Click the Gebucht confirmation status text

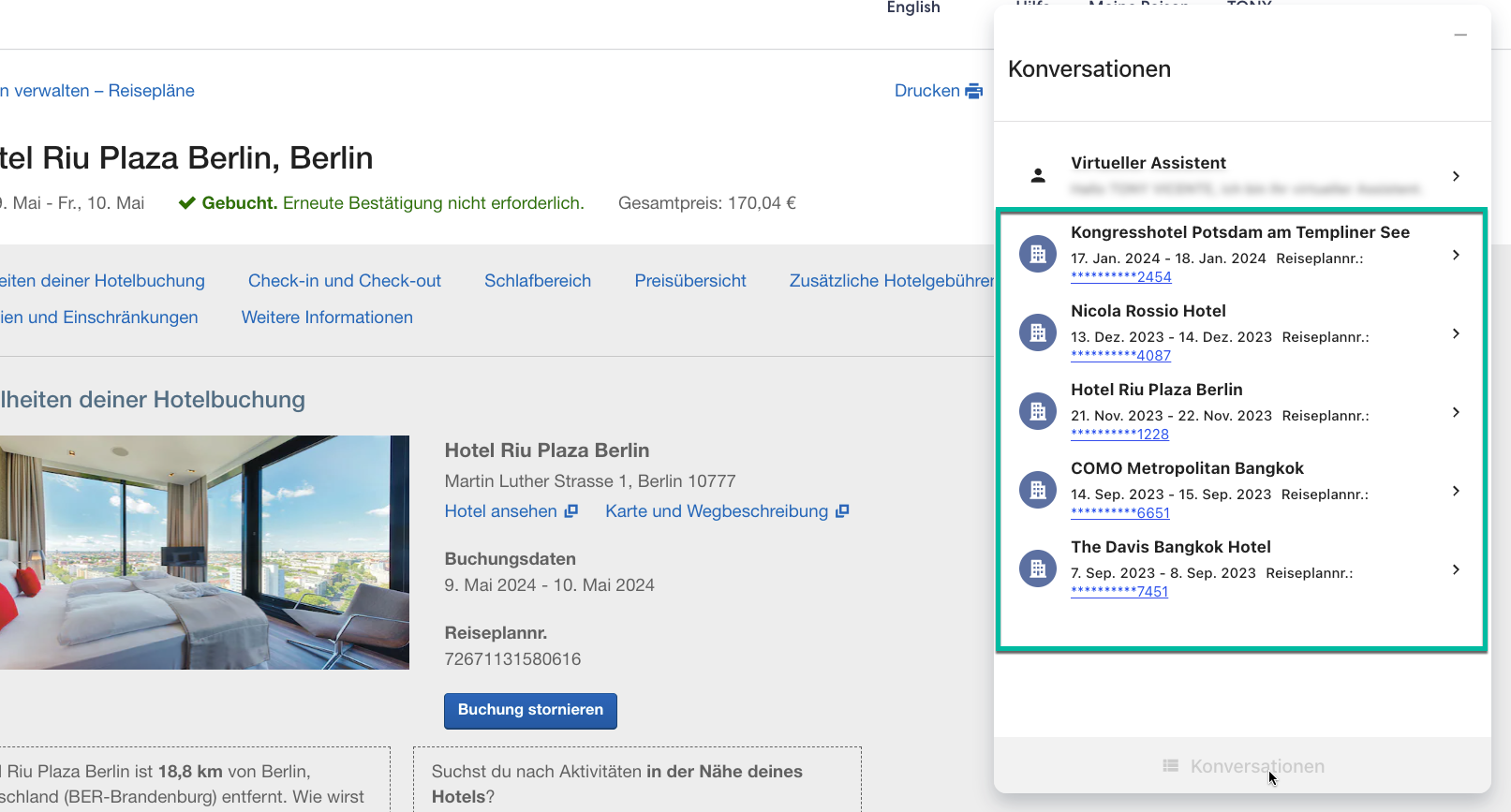381,203
